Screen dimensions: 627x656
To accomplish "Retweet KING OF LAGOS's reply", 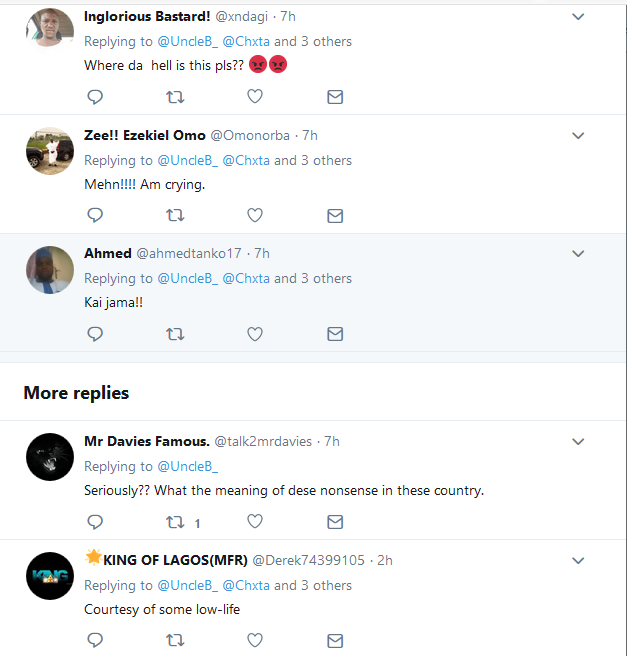I will pyautogui.click(x=175, y=640).
